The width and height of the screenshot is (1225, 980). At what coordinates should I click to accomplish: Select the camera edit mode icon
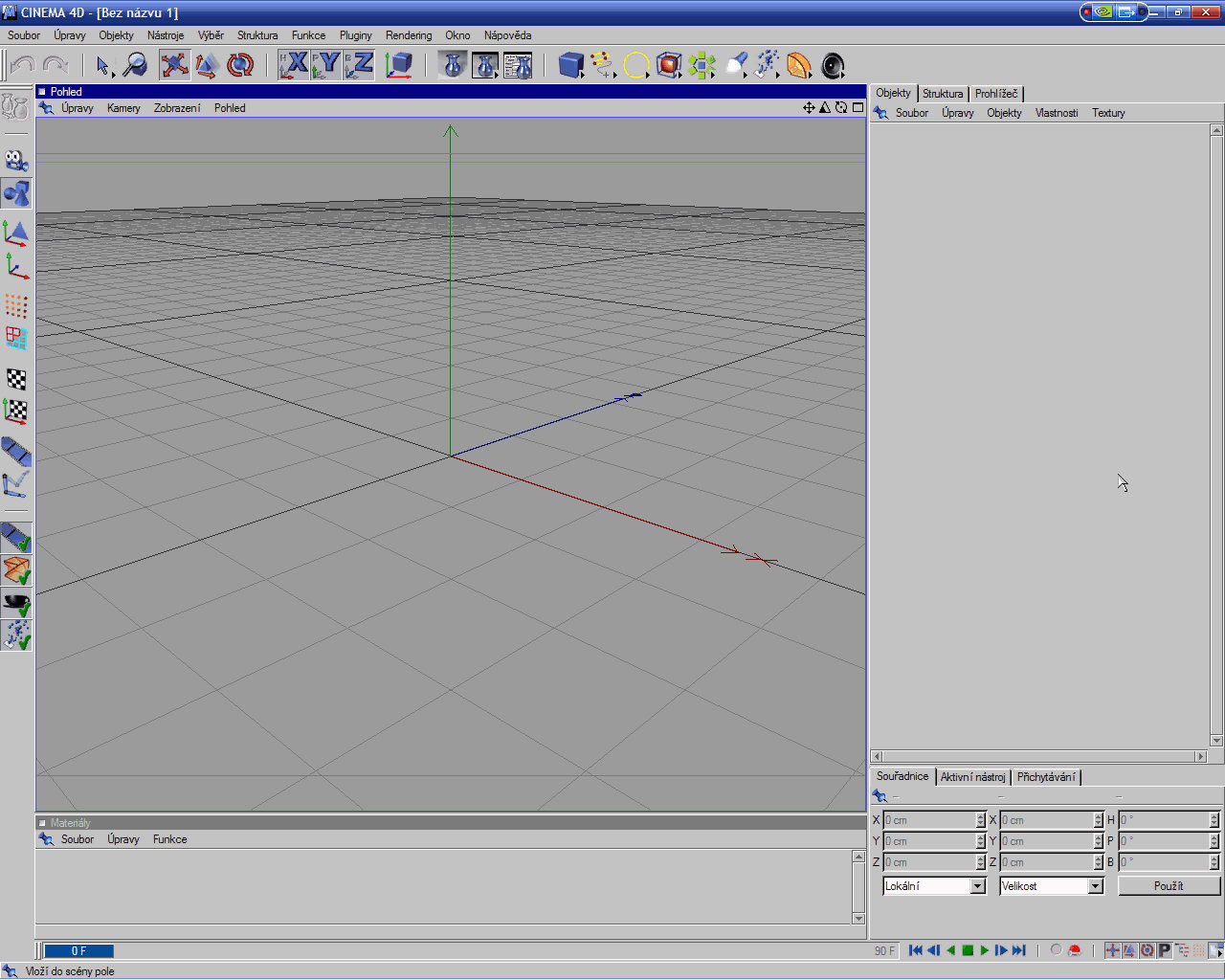tap(16, 161)
